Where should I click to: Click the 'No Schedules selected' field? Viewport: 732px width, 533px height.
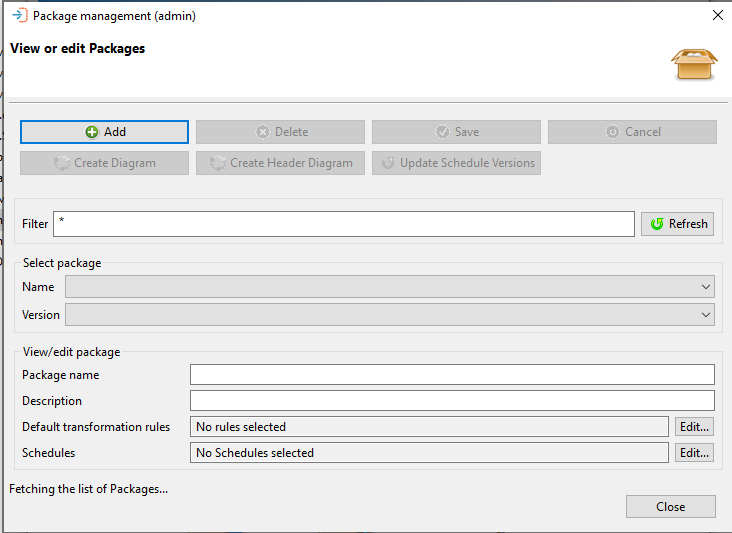[429, 453]
